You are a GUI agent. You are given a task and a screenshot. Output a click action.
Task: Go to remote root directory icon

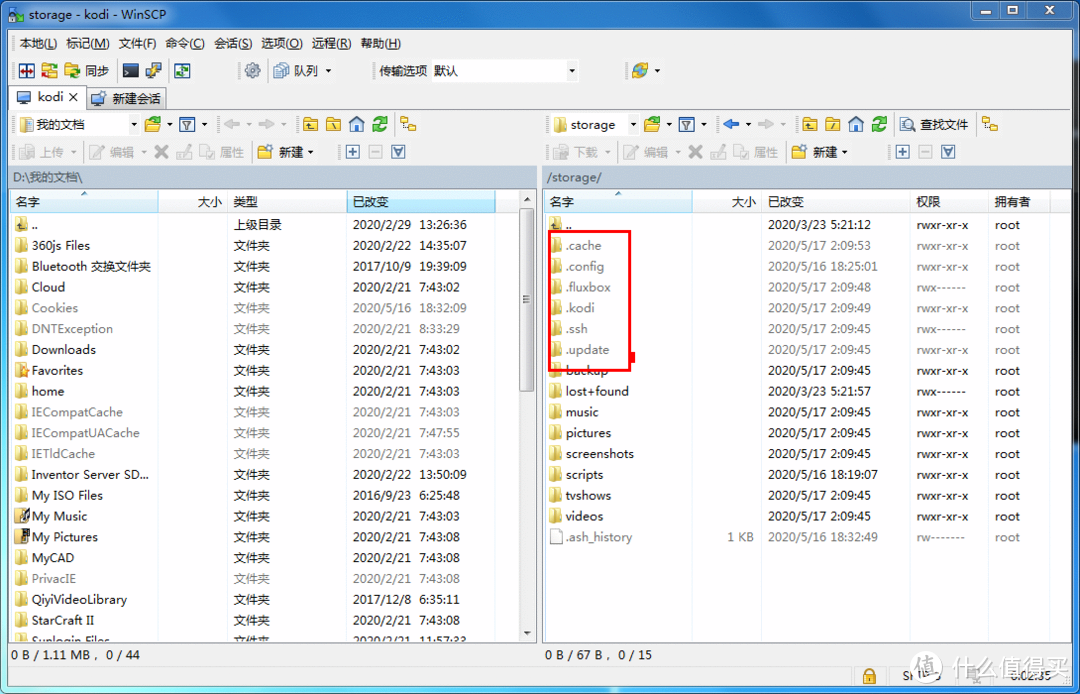(833, 125)
